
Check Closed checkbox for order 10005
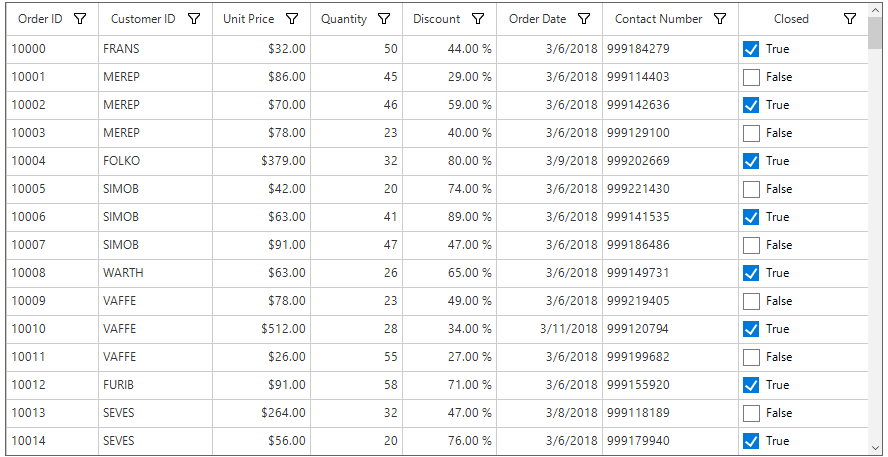(751, 190)
